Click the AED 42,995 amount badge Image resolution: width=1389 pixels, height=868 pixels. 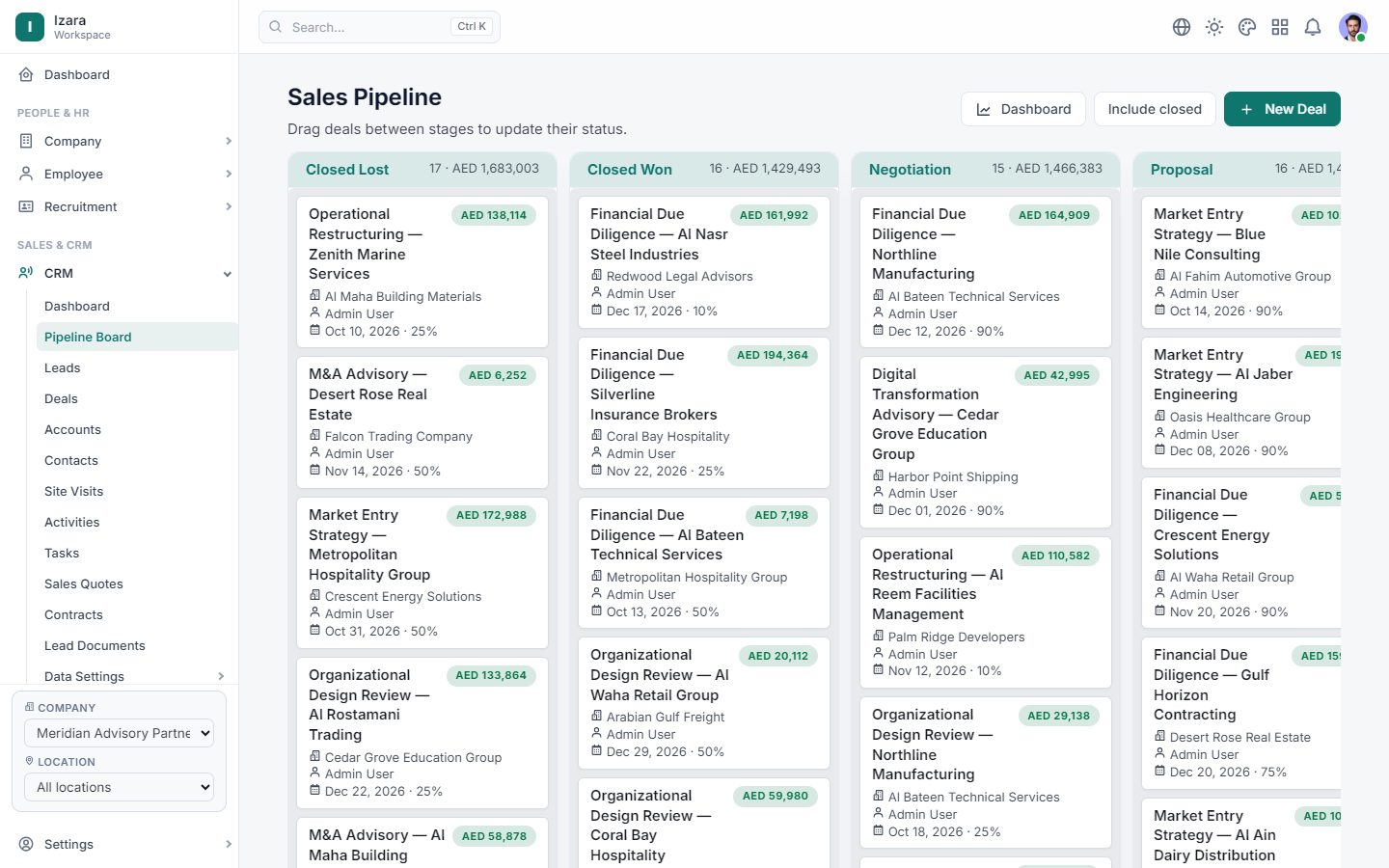(x=1056, y=375)
